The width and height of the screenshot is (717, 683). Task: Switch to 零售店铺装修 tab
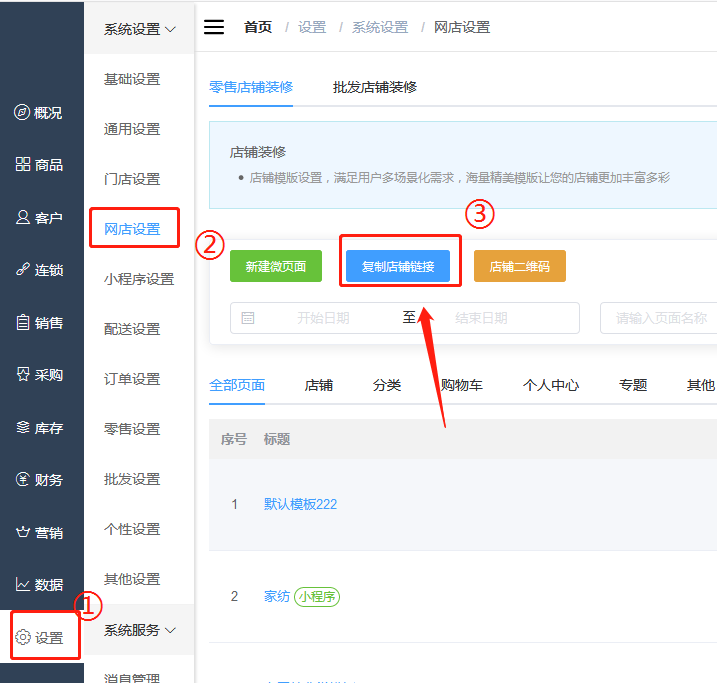tap(251, 87)
